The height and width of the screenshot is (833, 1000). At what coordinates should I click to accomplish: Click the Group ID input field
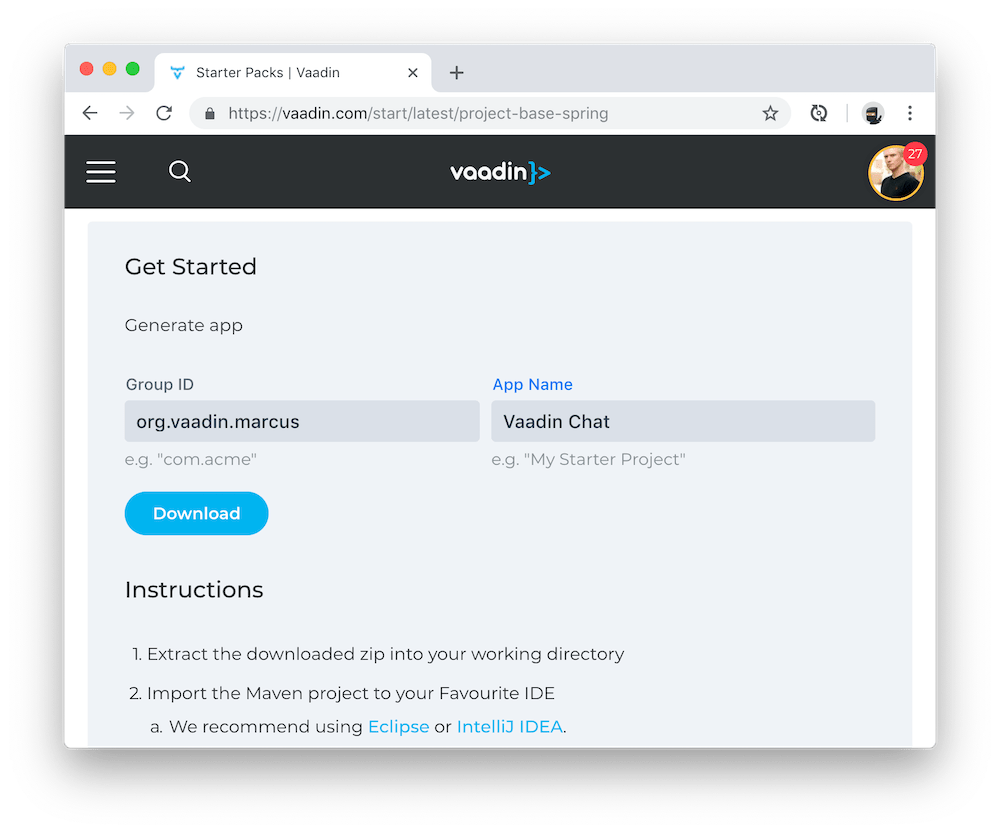coord(301,421)
